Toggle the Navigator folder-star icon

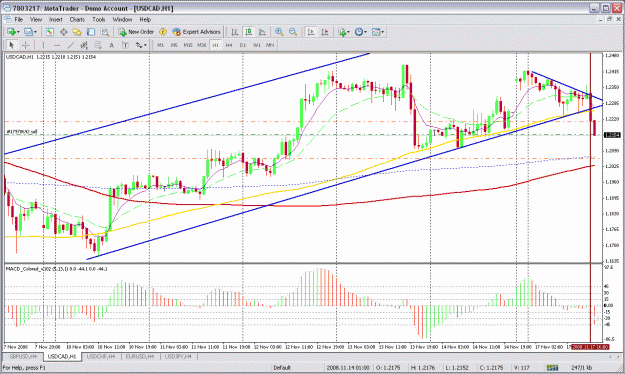pyautogui.click(x=77, y=32)
